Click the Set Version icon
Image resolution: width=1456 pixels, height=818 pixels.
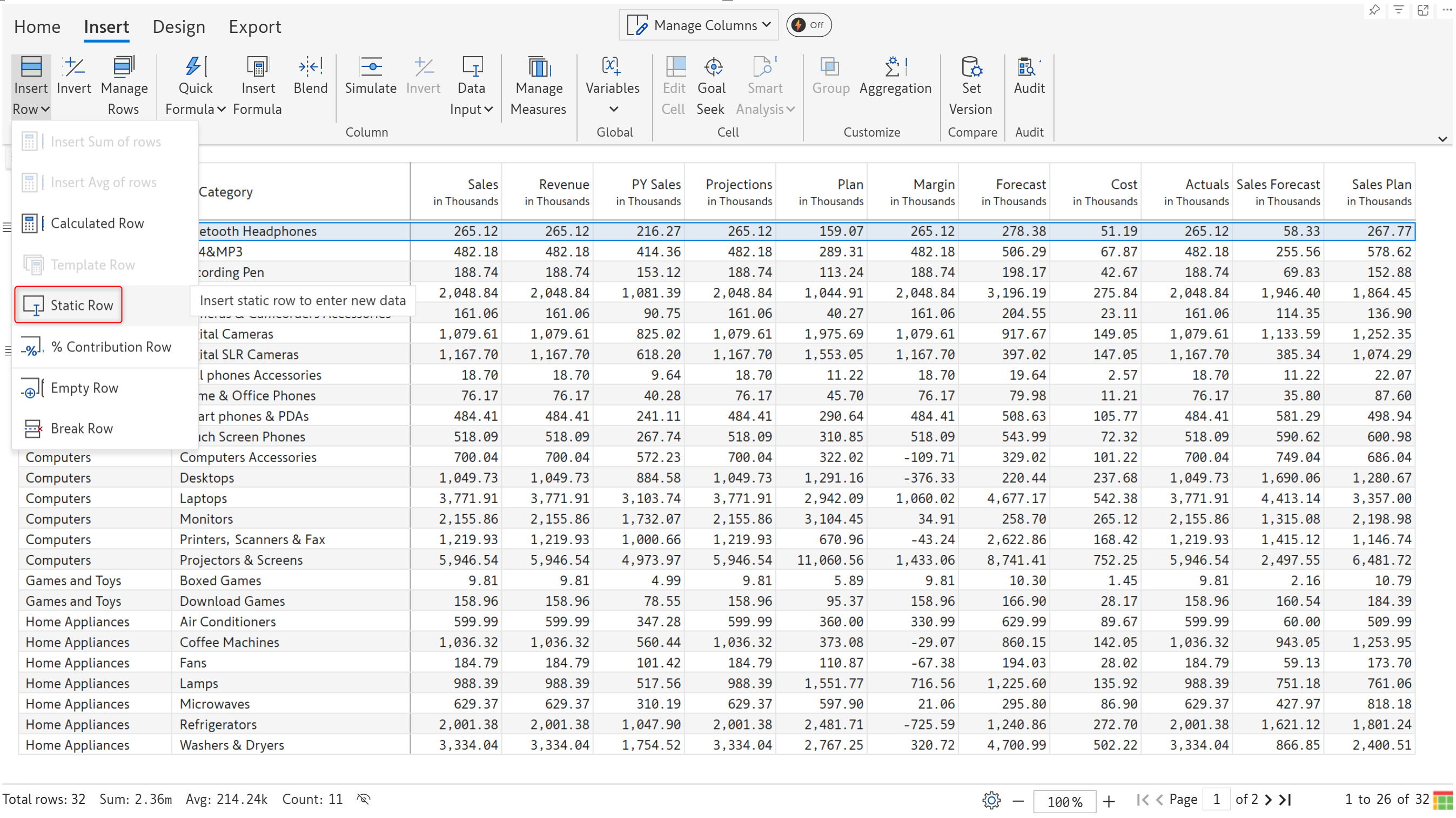point(971,67)
